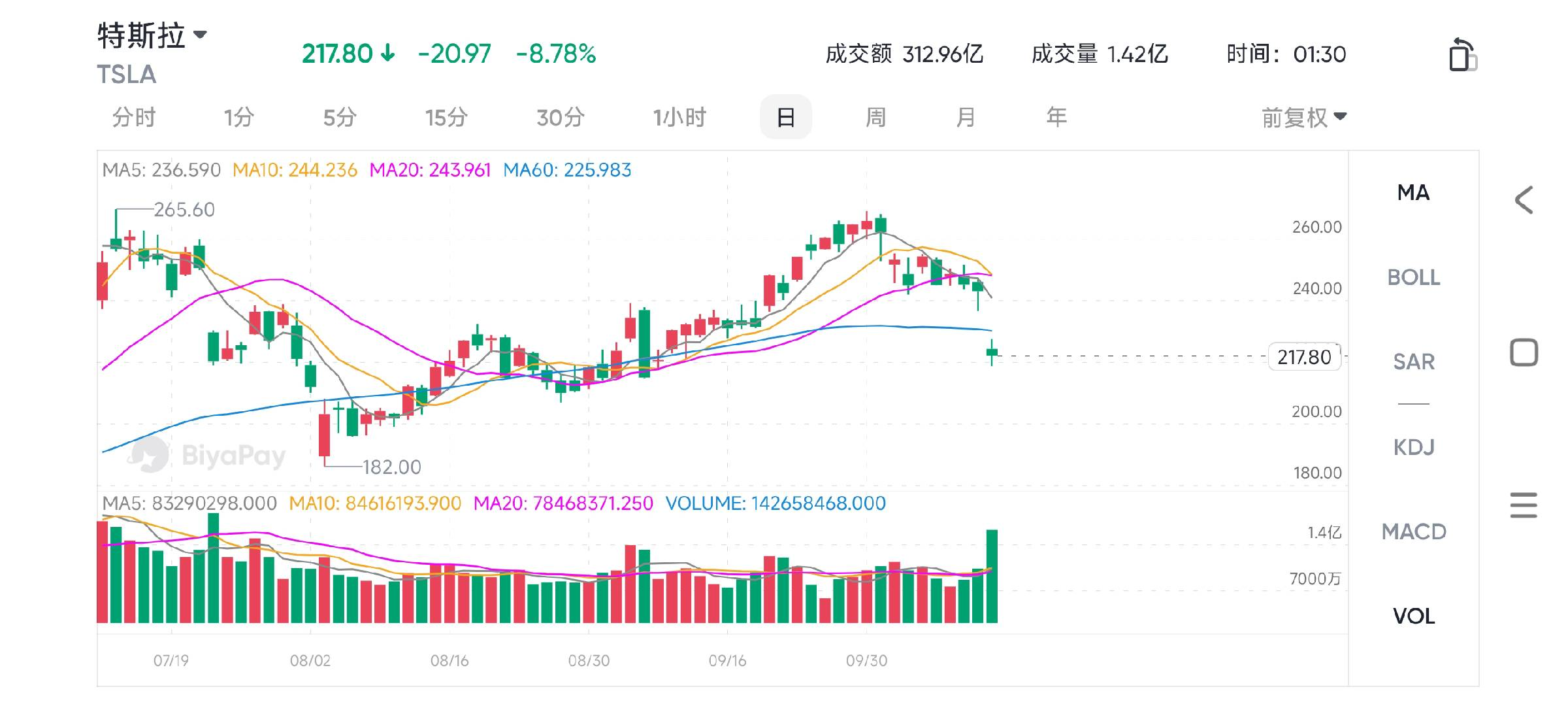The image size is (1568, 706).
Task: Switch to 周 weekly chart
Action: [875, 118]
